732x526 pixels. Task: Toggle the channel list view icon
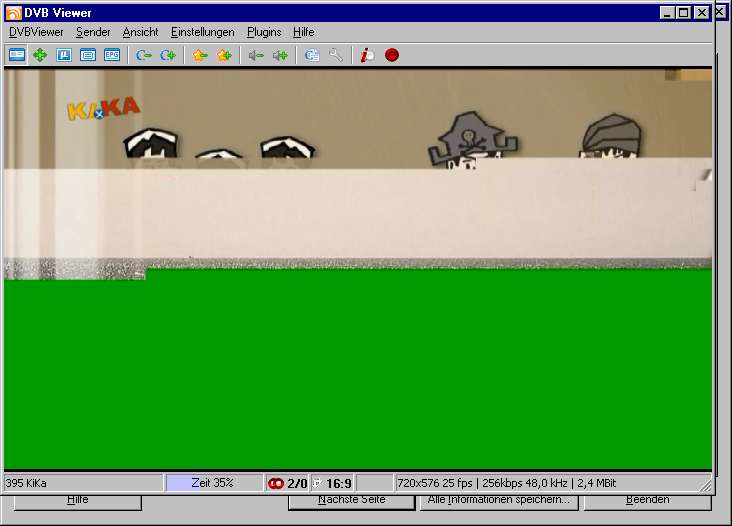(17, 55)
